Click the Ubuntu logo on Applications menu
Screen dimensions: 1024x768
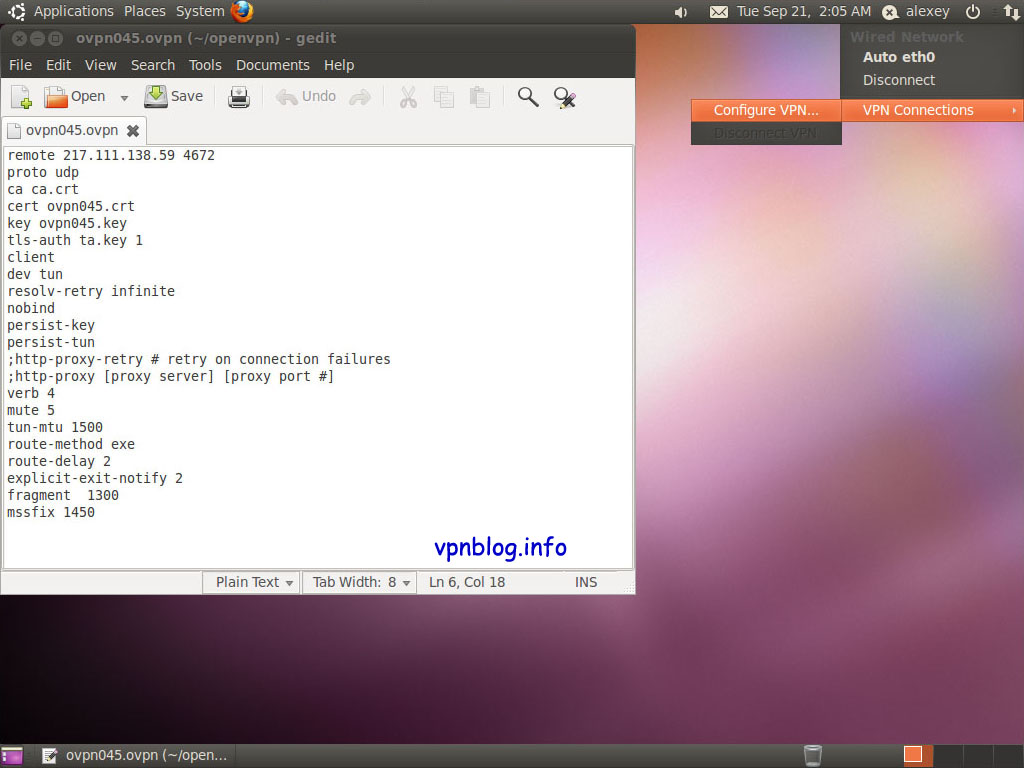16,11
